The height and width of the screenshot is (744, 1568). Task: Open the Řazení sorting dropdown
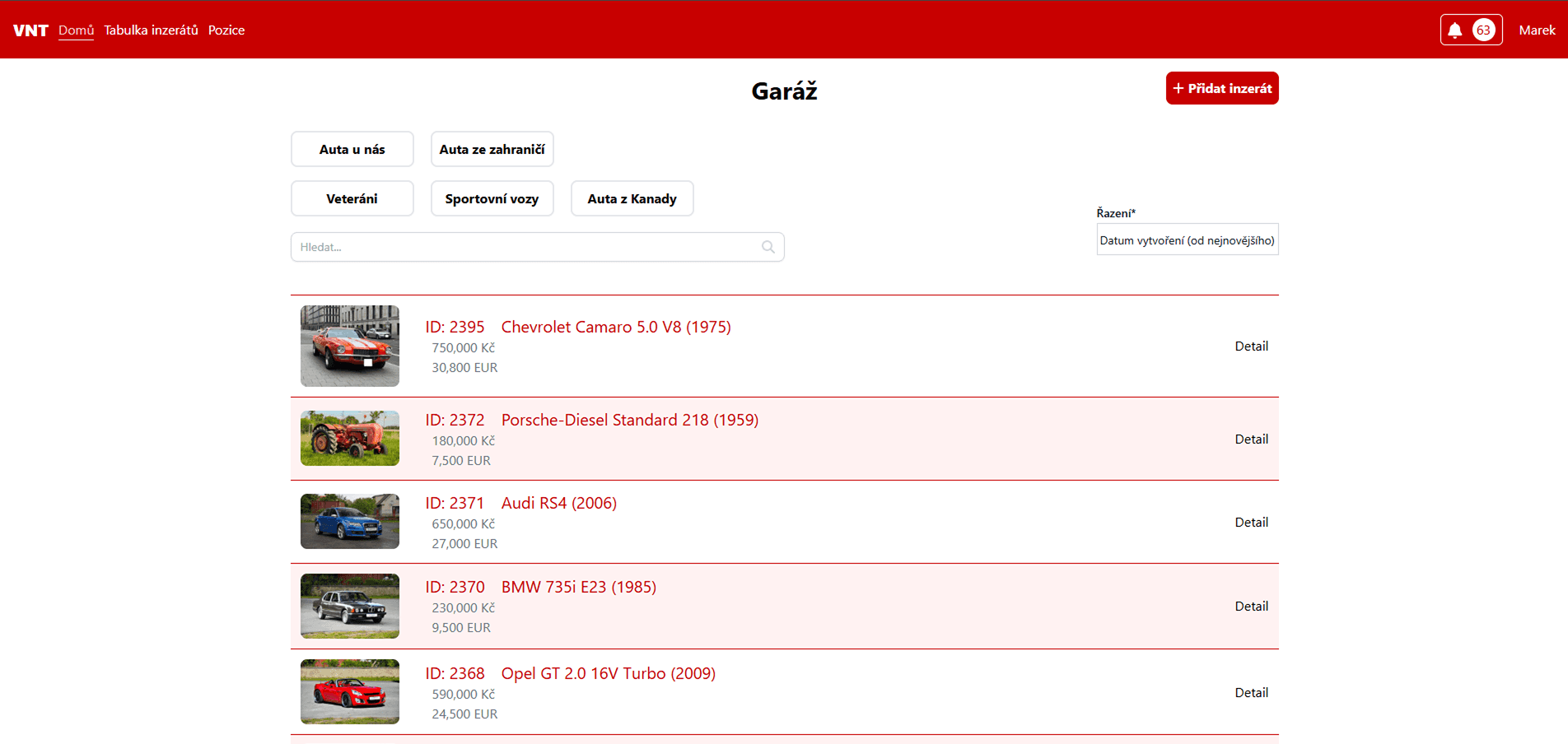[1188, 239]
